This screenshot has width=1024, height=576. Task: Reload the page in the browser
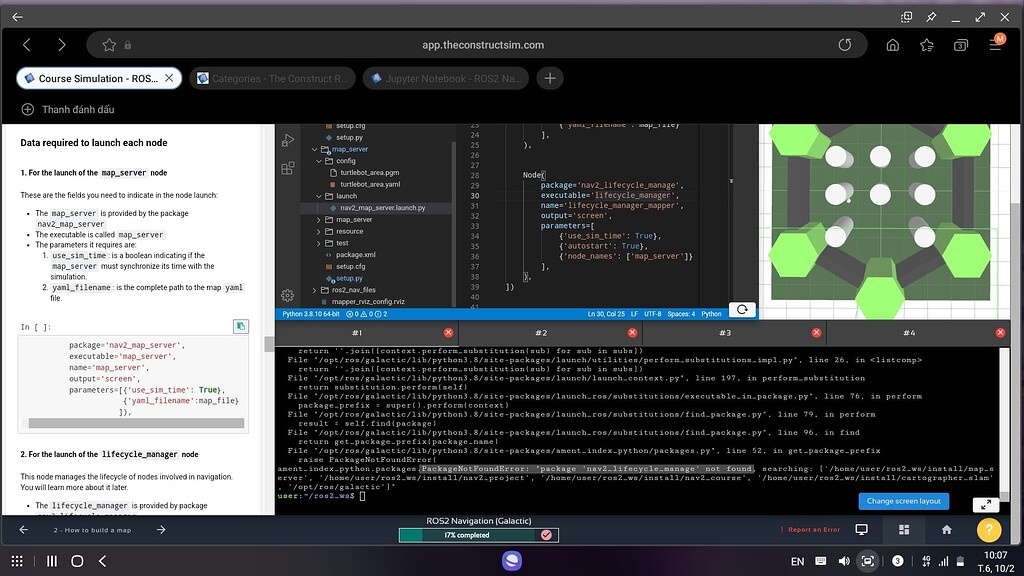click(845, 45)
